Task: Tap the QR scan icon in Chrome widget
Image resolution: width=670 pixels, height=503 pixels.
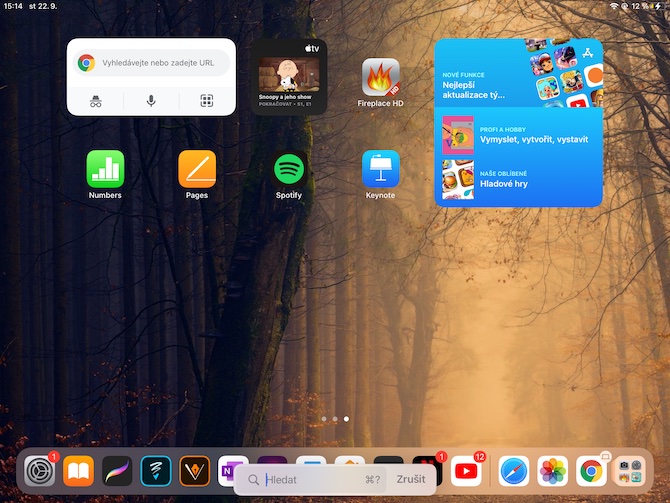Action: (x=207, y=101)
